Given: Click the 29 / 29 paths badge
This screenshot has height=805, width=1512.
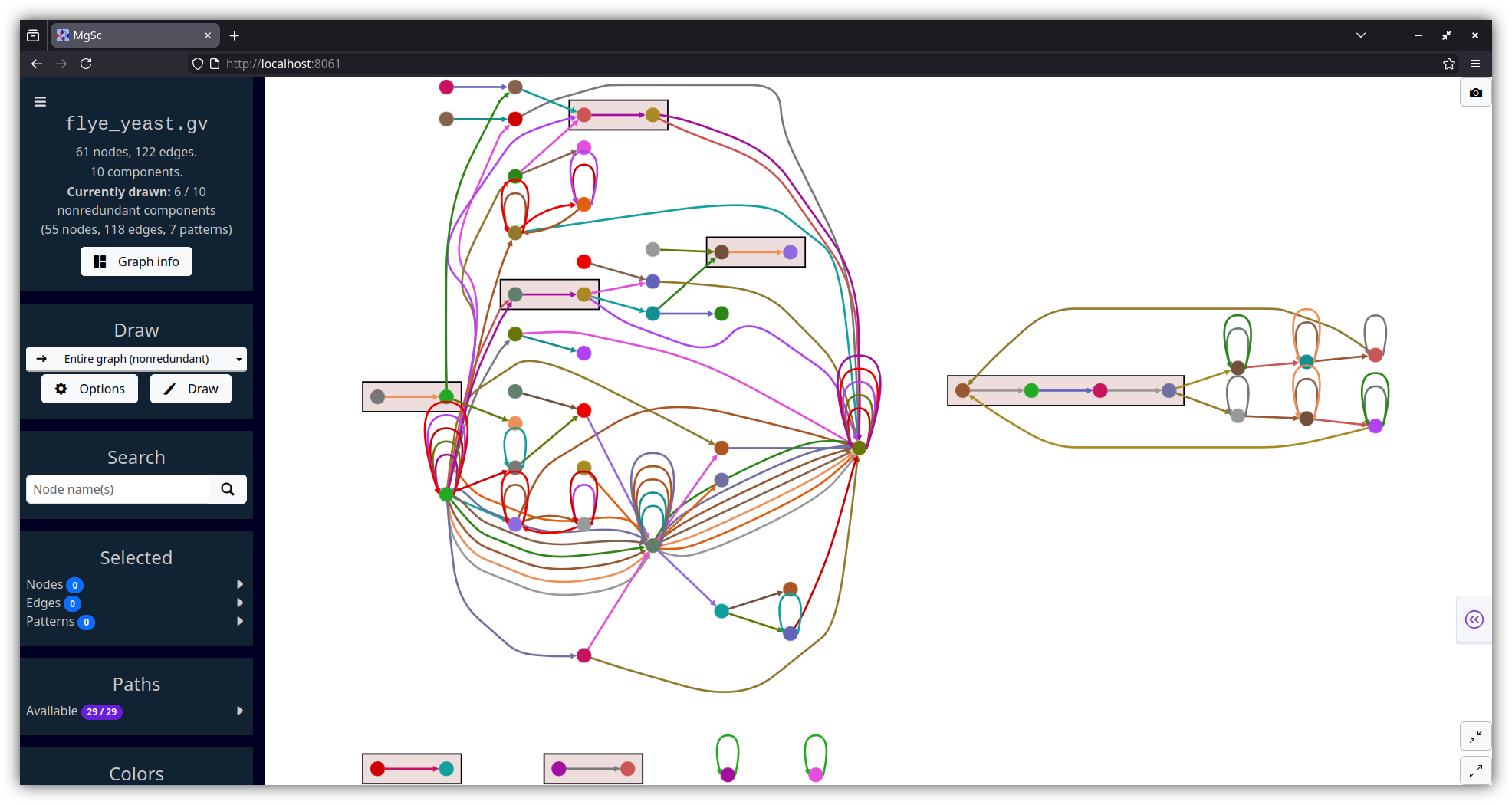Looking at the screenshot, I should 102,711.
